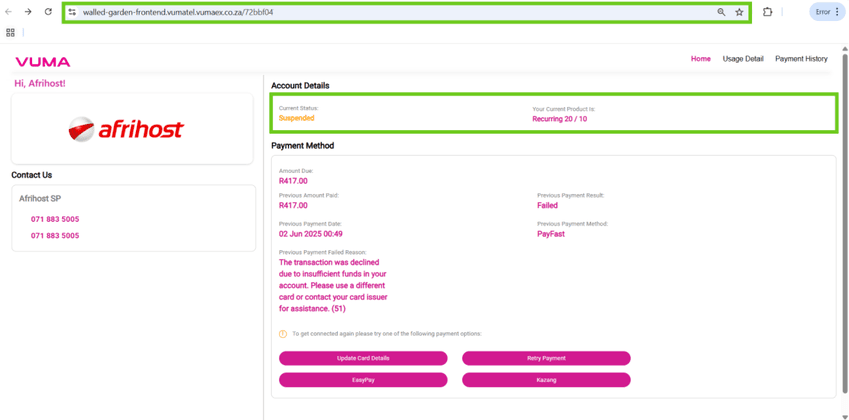Click the Update Card Details button
The height and width of the screenshot is (420, 849).
click(x=363, y=358)
